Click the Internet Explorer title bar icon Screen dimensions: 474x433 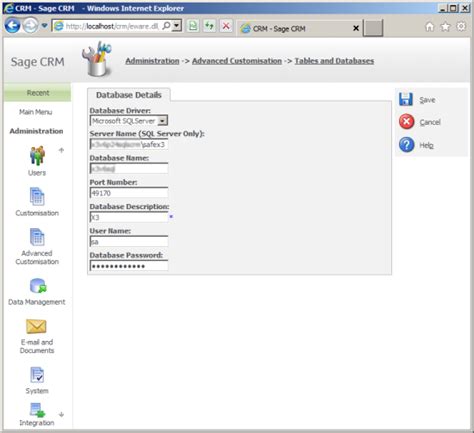pyautogui.click(x=8, y=8)
